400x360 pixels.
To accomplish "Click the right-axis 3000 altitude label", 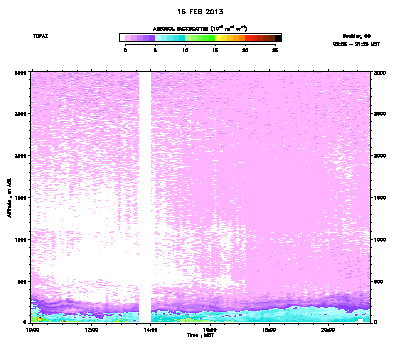I will pyautogui.click(x=380, y=73).
